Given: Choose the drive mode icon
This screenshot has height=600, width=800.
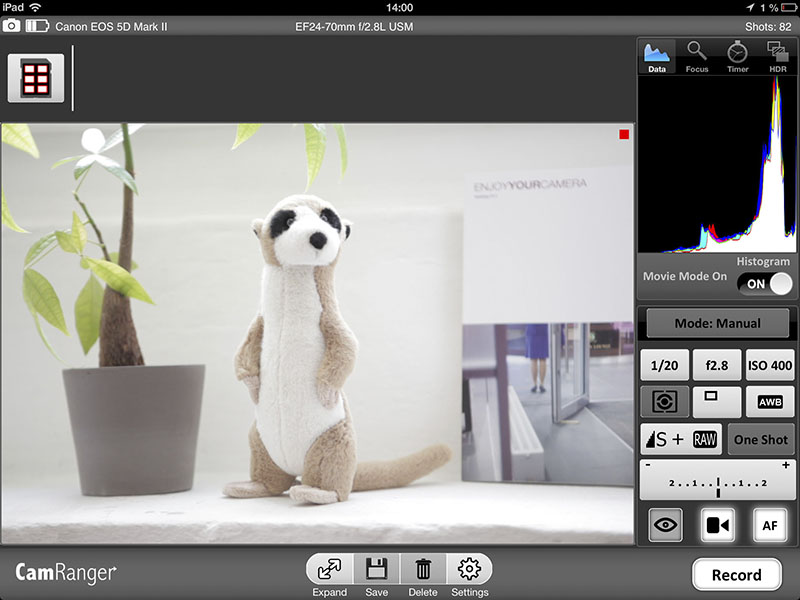Looking at the screenshot, I should click(716, 402).
